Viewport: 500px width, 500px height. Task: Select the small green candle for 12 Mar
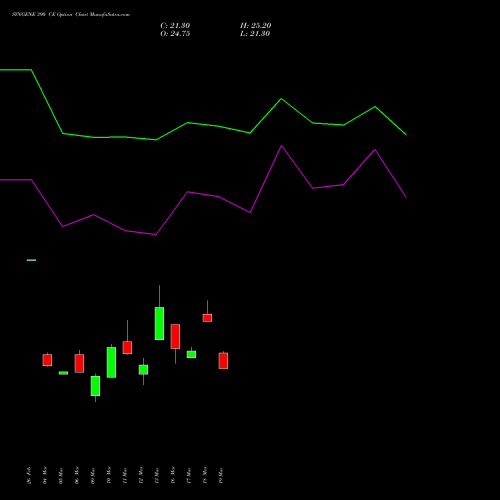[x=143, y=370]
